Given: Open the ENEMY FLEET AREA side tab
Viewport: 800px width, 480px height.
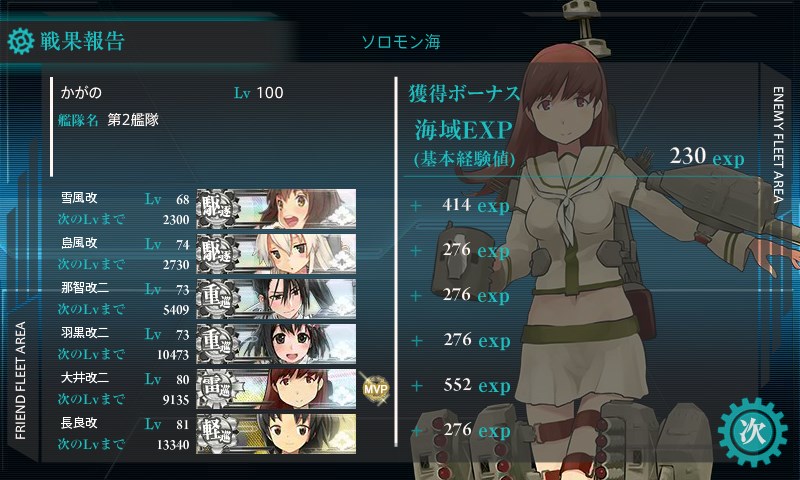Looking at the screenshot, I should [x=778, y=145].
